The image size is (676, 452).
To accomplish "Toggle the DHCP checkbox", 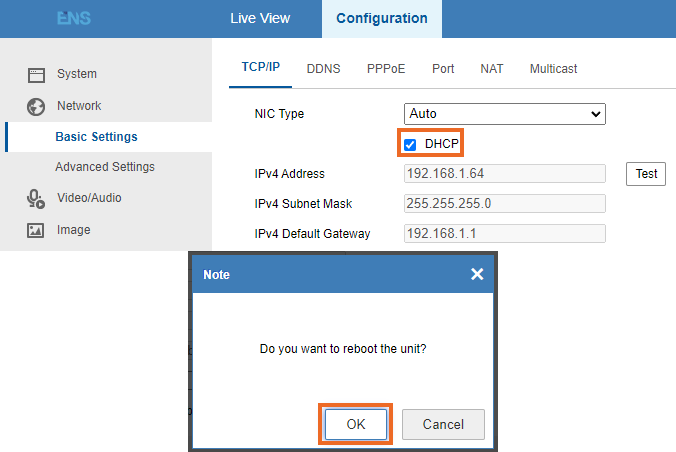I will click(410, 145).
